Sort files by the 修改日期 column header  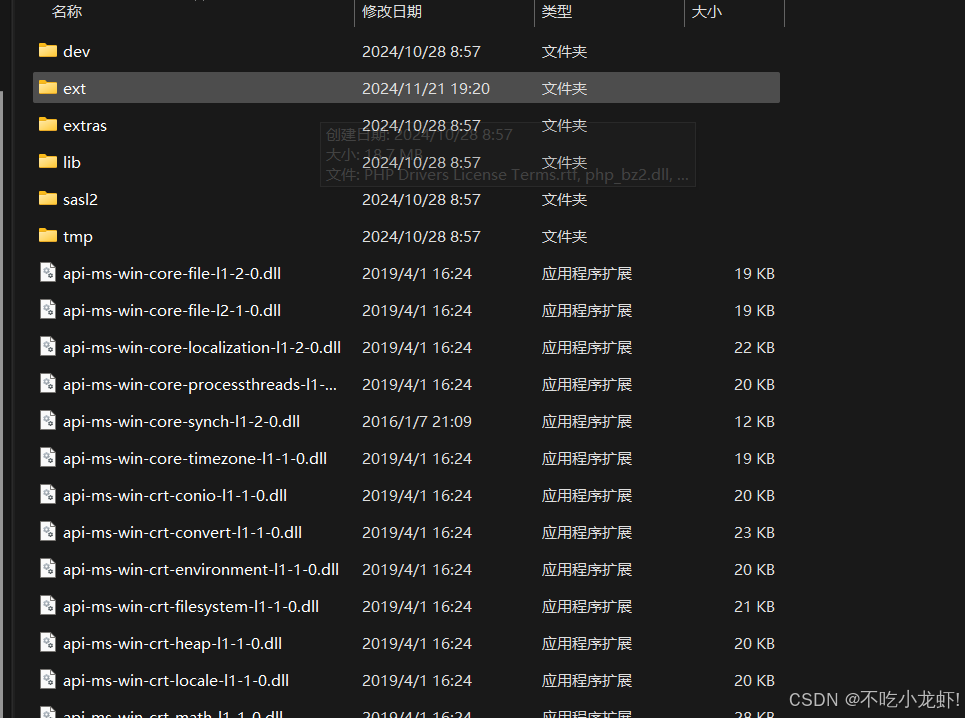[x=391, y=12]
